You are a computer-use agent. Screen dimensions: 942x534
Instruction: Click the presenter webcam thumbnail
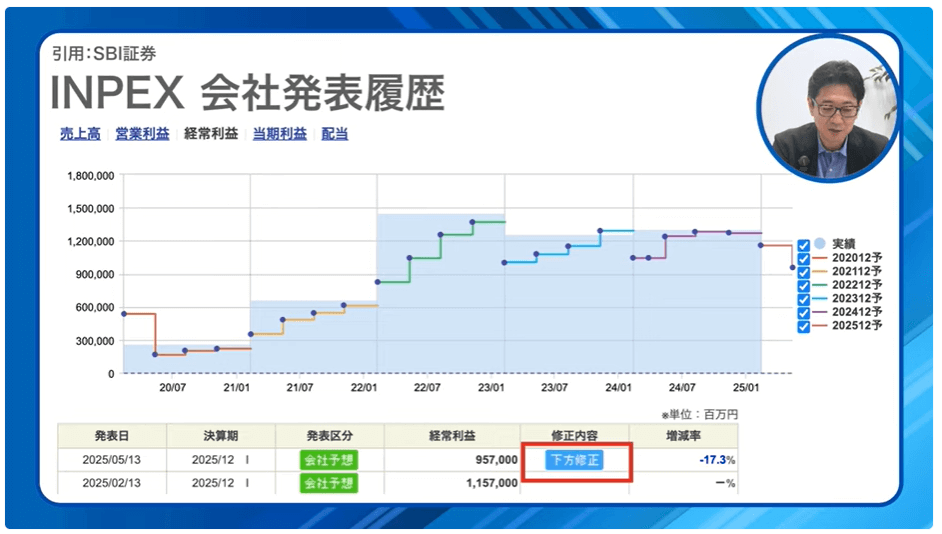(x=829, y=109)
